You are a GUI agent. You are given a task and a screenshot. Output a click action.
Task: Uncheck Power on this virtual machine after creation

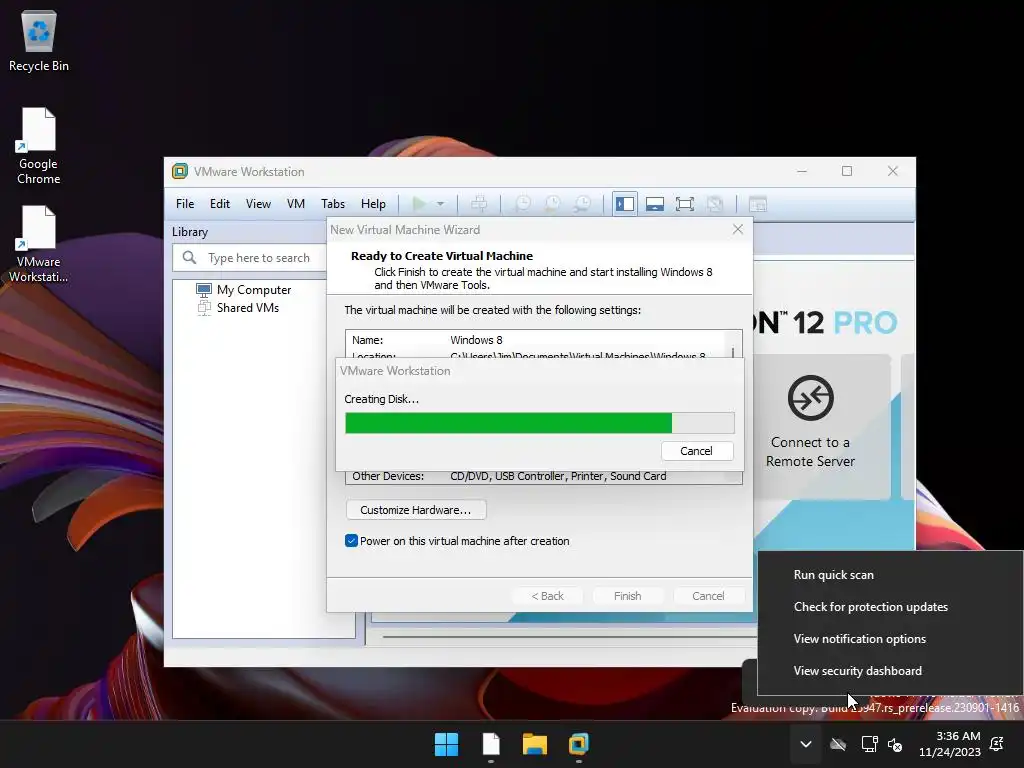coord(351,541)
